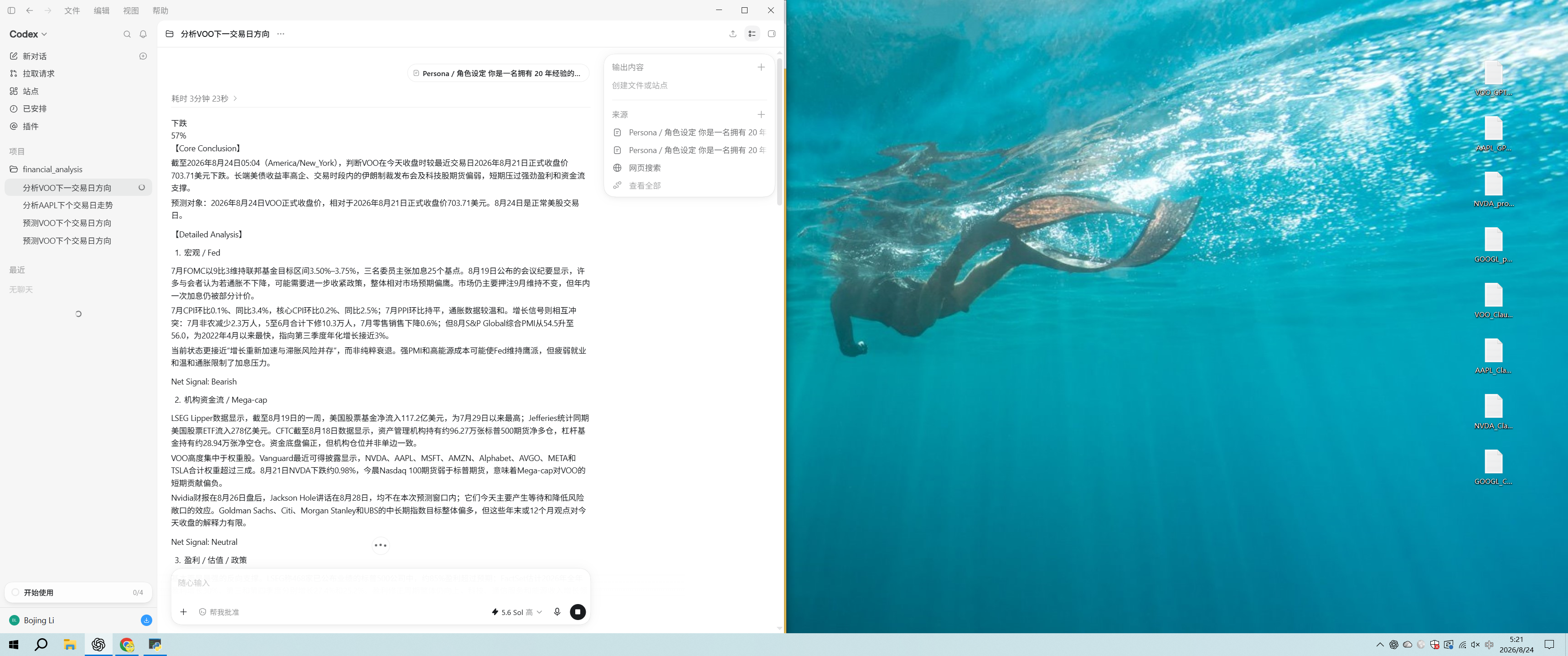Select the AAPL_Cla desktop file
This screenshot has width=1568, height=656.
tap(1493, 356)
